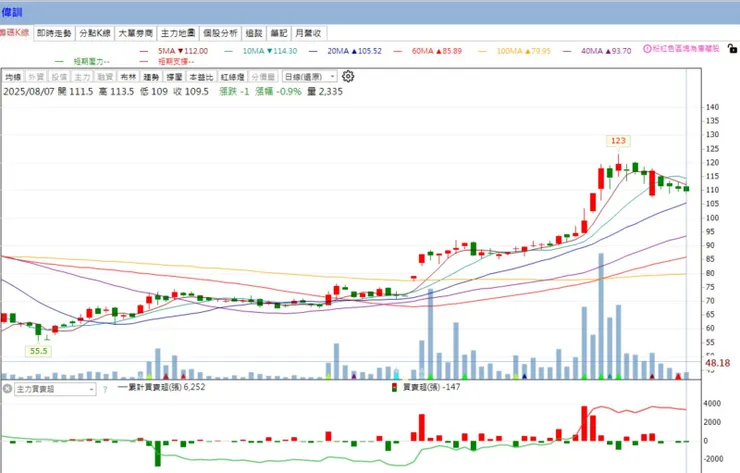Open the 月營收 tab
Image resolution: width=740 pixels, height=473 pixels.
tap(308, 33)
